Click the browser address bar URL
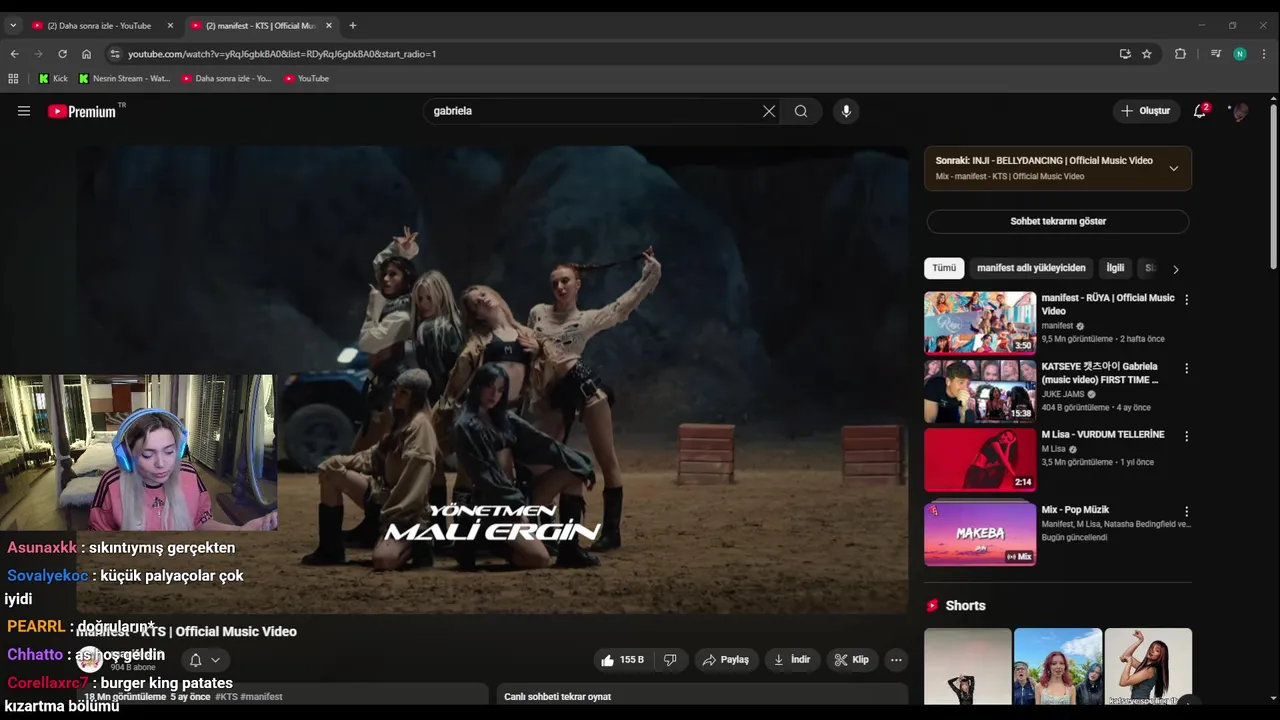The height and width of the screenshot is (720, 1280). pos(282,54)
